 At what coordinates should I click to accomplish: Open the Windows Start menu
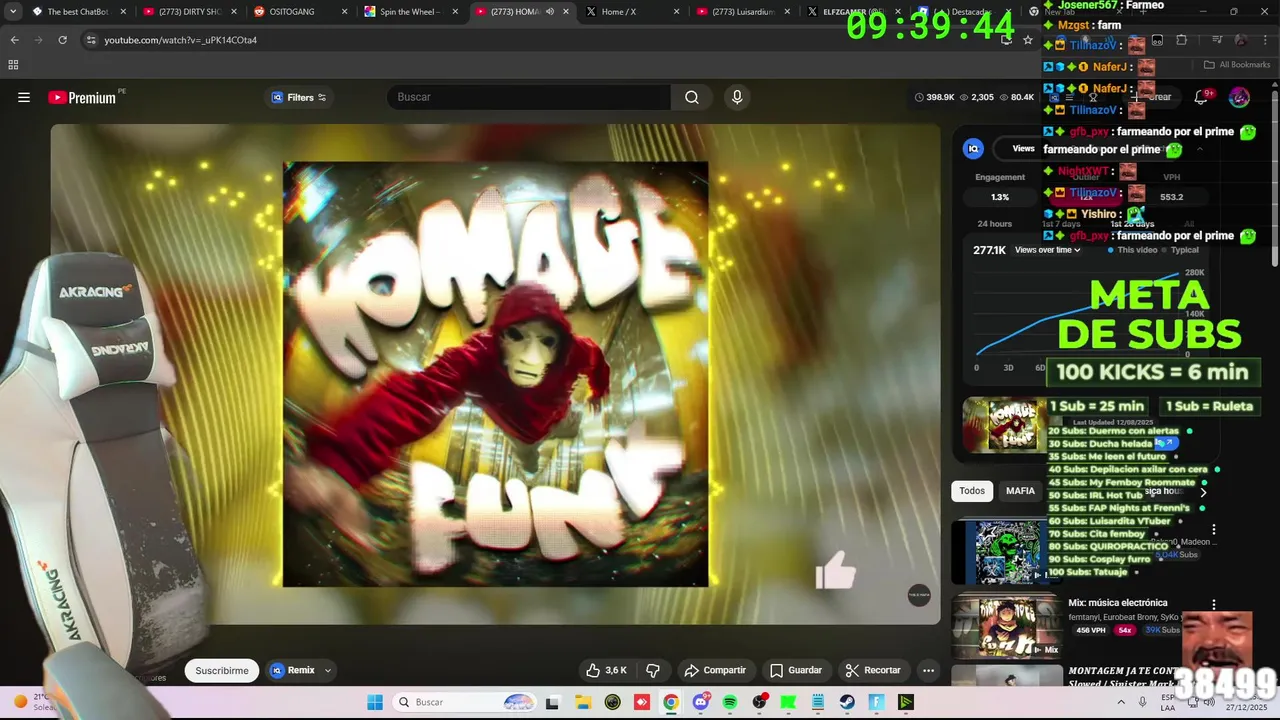[375, 702]
